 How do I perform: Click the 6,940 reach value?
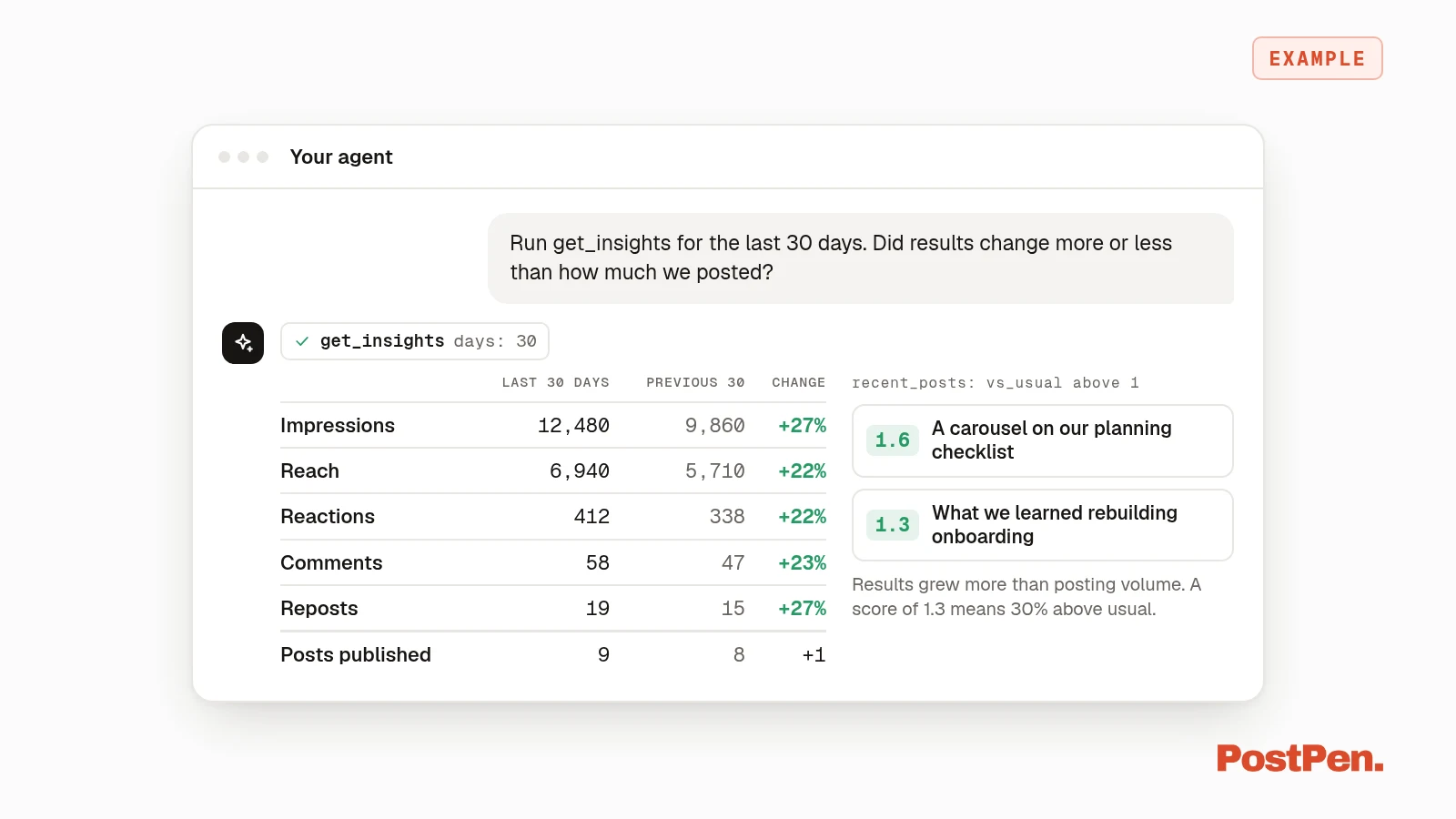click(x=580, y=471)
